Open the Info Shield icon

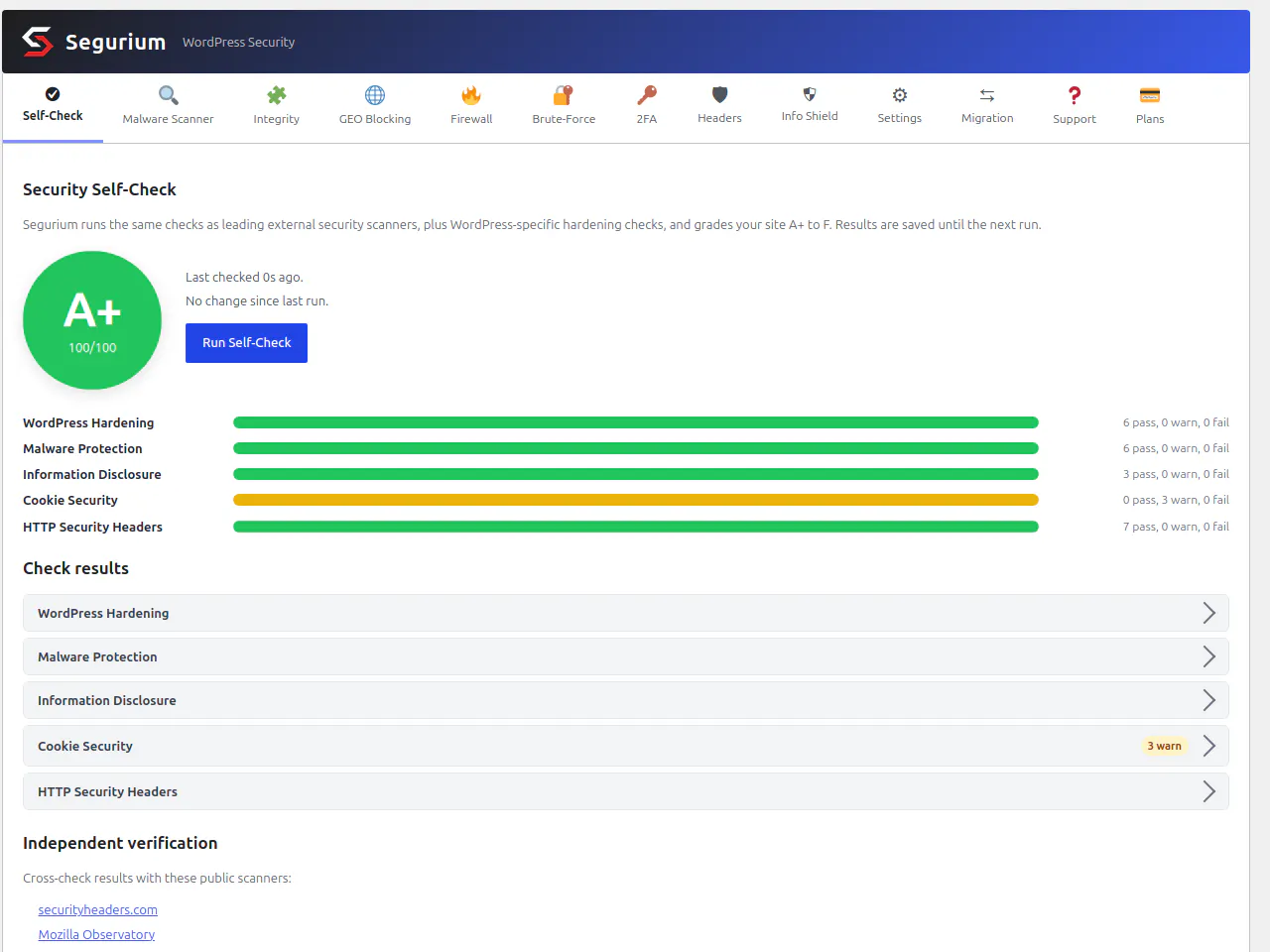coord(810,94)
